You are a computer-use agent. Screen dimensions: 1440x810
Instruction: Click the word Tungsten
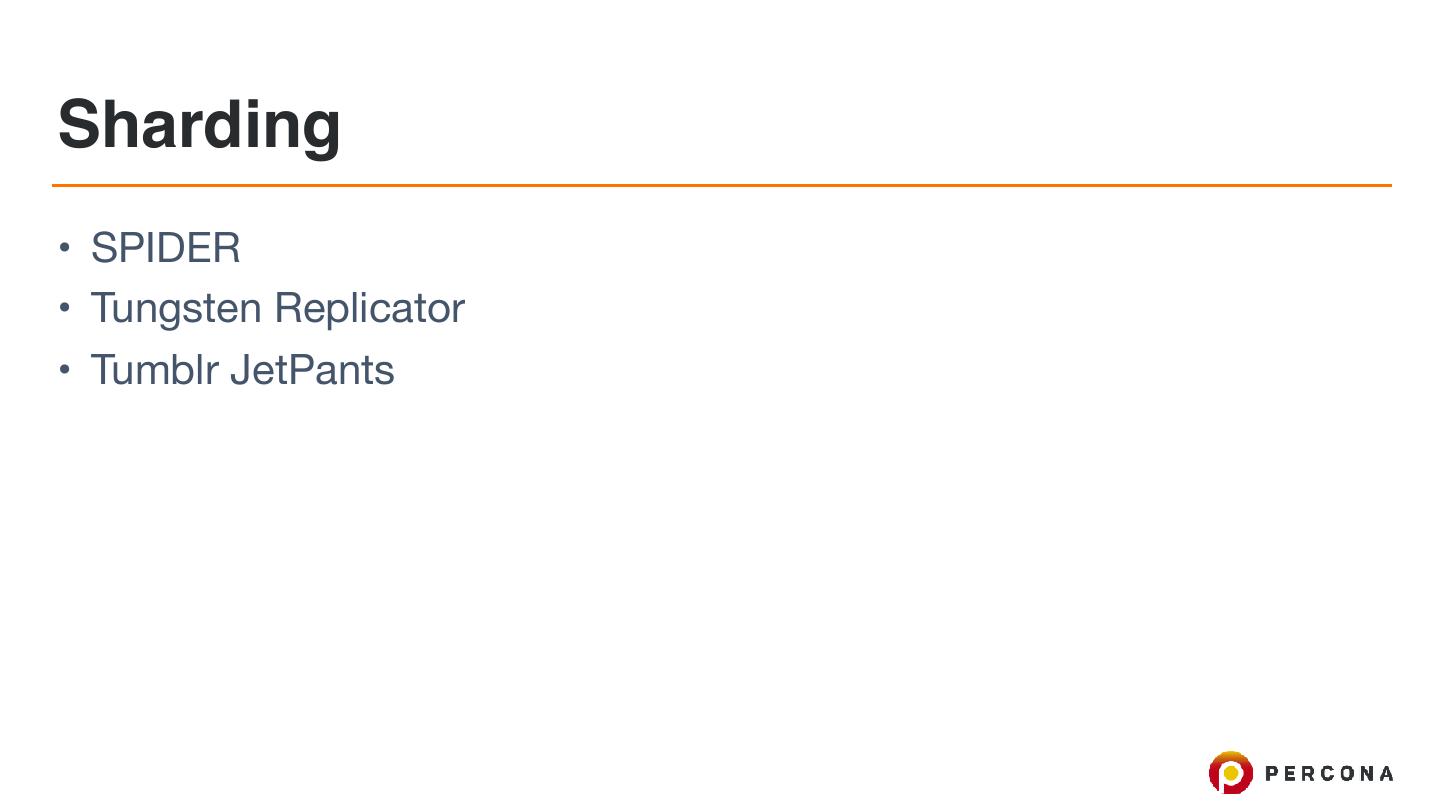coord(175,309)
